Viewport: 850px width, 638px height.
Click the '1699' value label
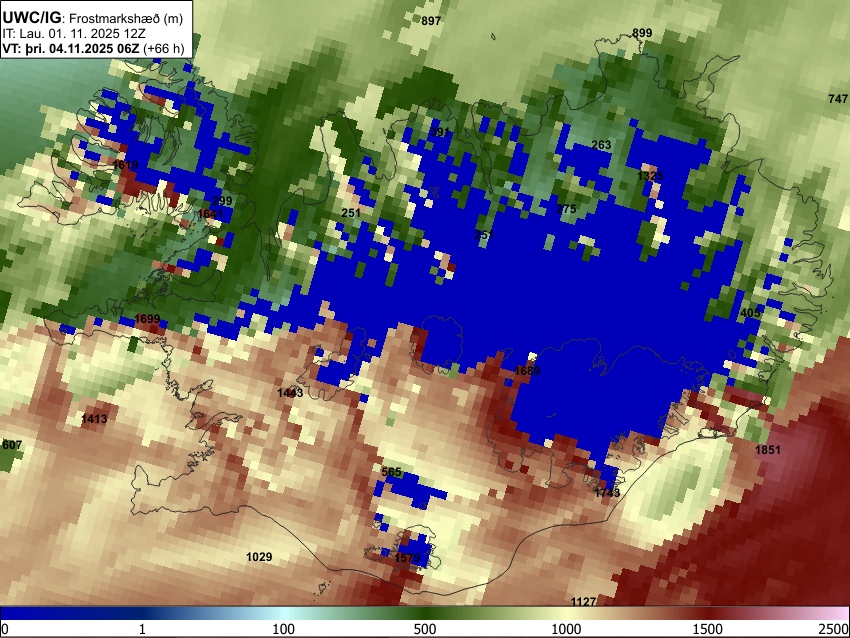click(x=147, y=319)
